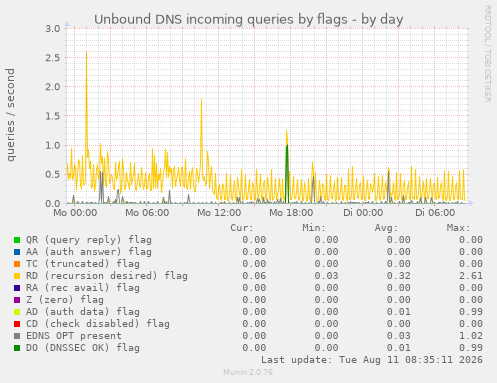Click the dark green DO spike near Mo 18:00
Screen dimensions: 497x383
[287, 173]
